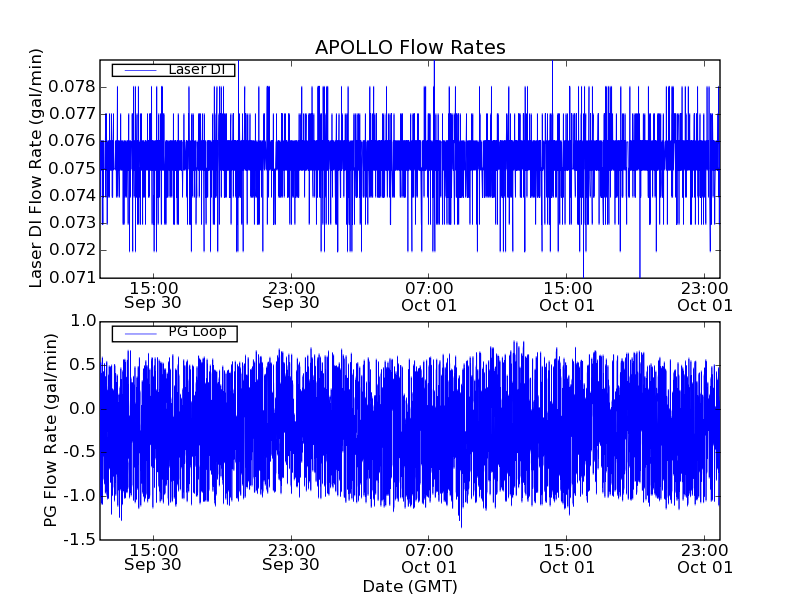Click the blue line sample in Laser DI legend
This screenshot has height=600, width=800.
[140, 70]
